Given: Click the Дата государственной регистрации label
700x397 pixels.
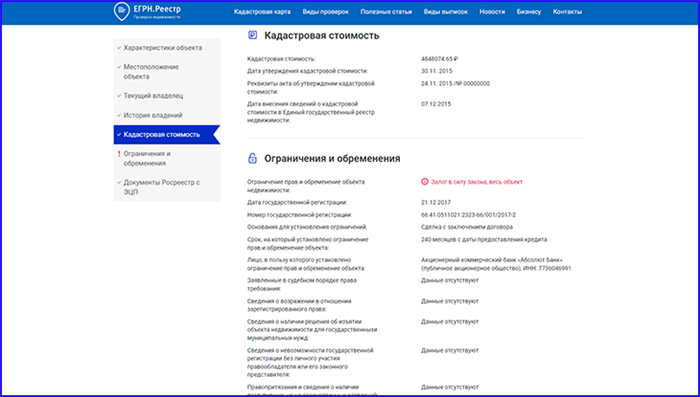Looking at the screenshot, I should 297,202.
